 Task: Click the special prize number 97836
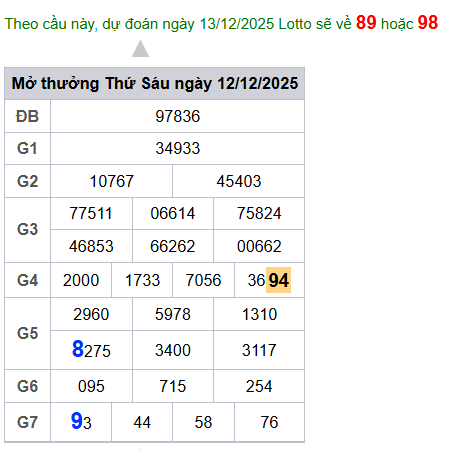coord(178,116)
